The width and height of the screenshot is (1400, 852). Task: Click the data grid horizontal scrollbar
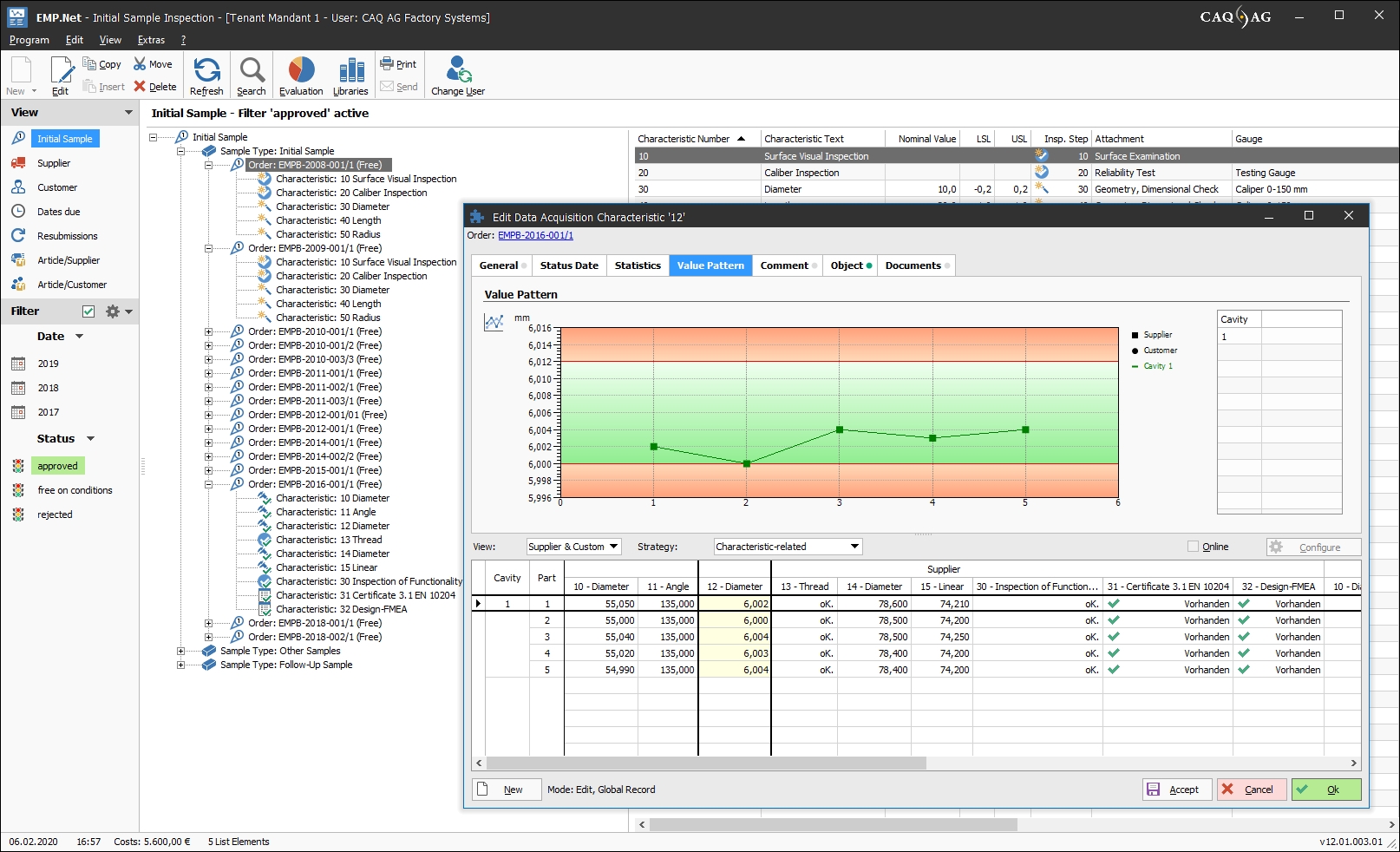(706, 764)
